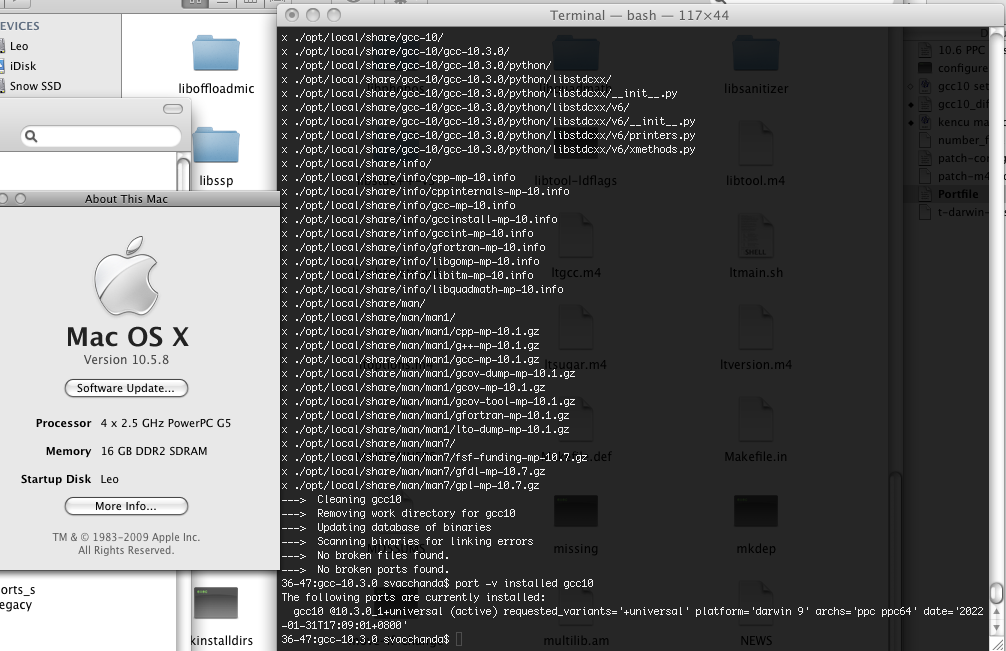
Task: Minimize the Terminal window
Action: coord(312,15)
